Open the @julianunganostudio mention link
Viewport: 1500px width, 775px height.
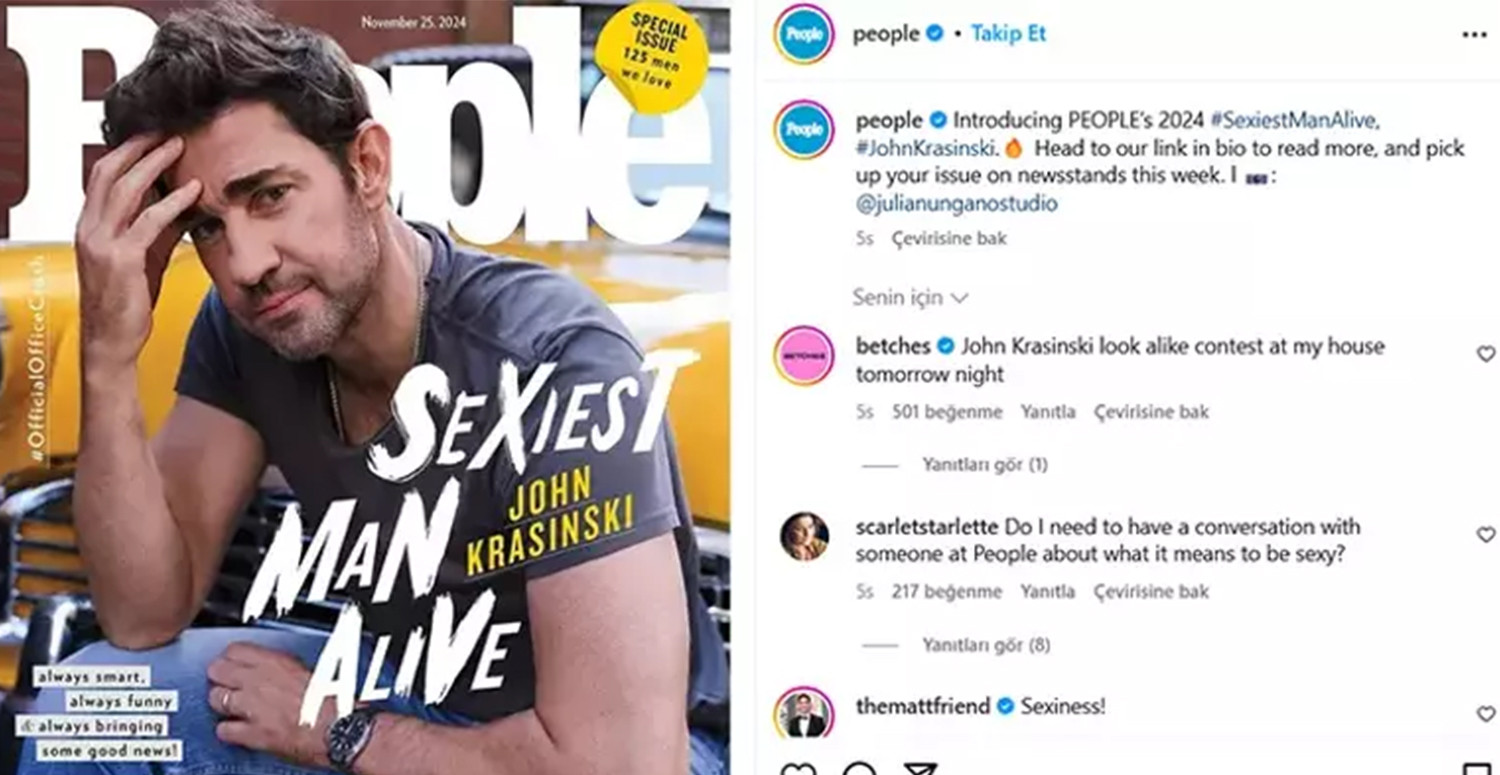(x=957, y=204)
